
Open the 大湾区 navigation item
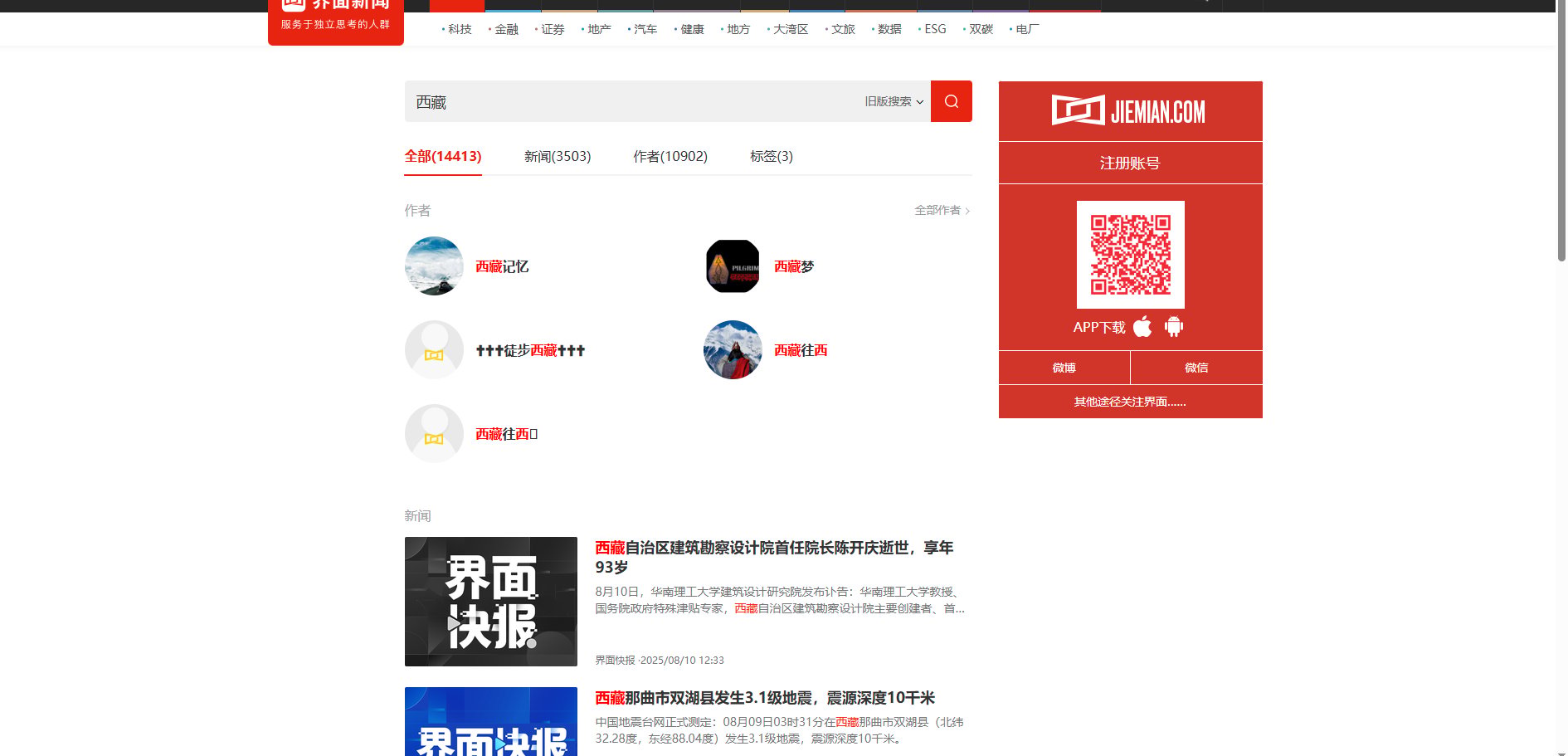pos(791,29)
